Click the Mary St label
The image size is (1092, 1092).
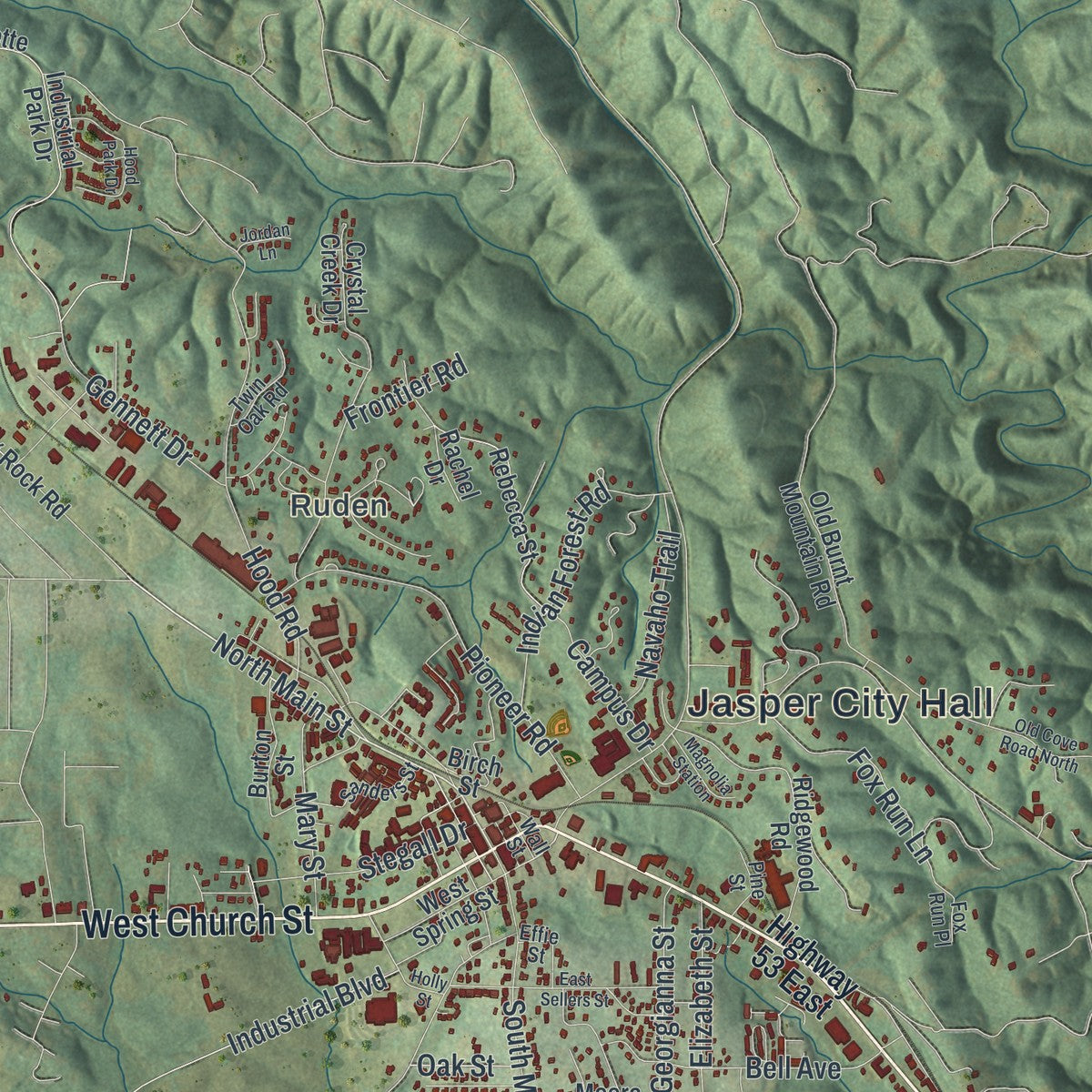310,835
